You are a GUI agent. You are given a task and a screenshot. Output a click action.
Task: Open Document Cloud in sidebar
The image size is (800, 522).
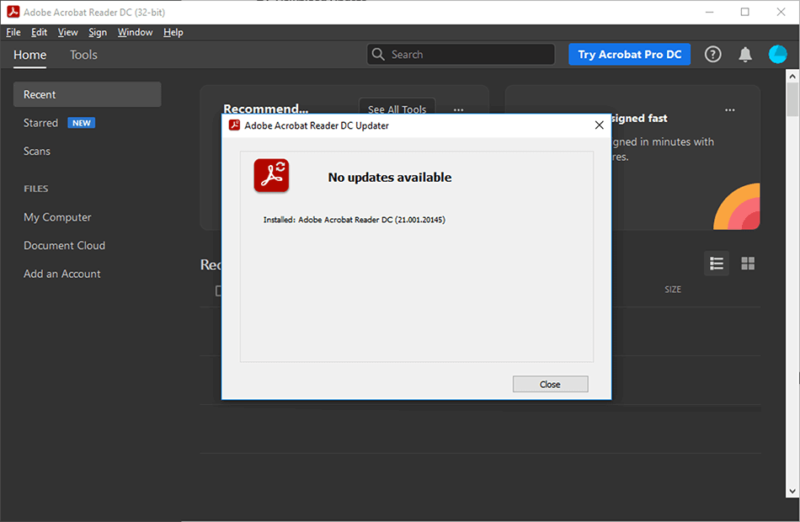pyautogui.click(x=64, y=245)
